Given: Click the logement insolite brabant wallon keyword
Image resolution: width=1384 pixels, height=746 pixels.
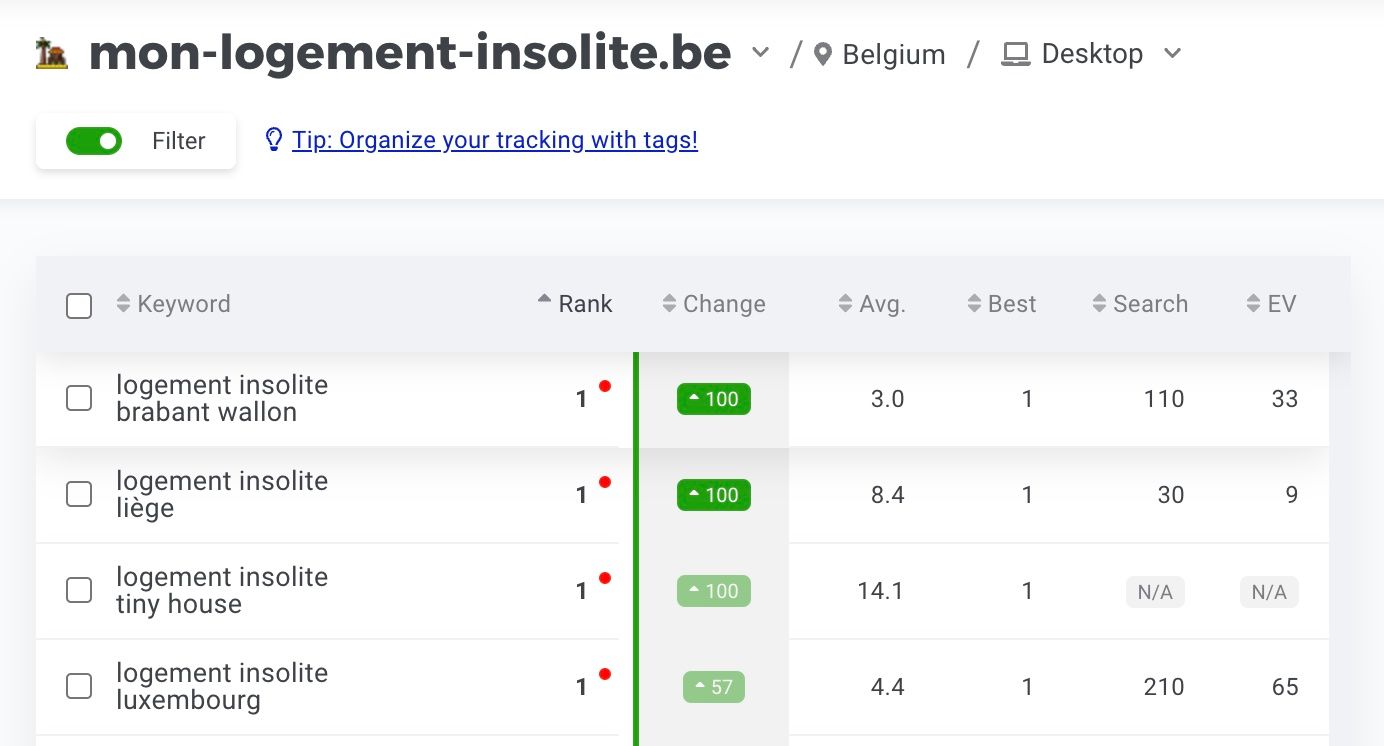Looking at the screenshot, I should tap(221, 398).
